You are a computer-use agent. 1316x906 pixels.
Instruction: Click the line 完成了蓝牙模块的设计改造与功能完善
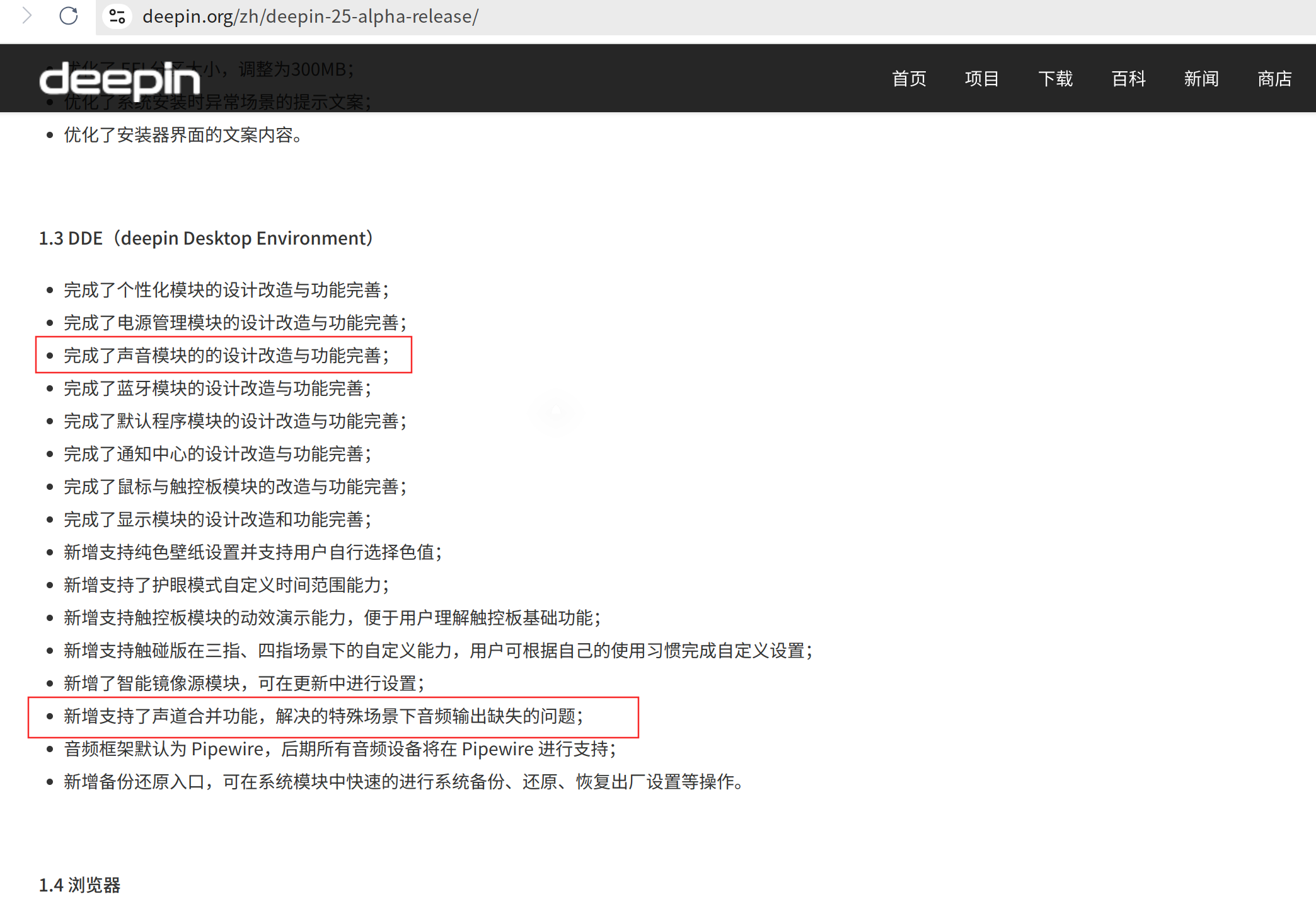(x=218, y=388)
